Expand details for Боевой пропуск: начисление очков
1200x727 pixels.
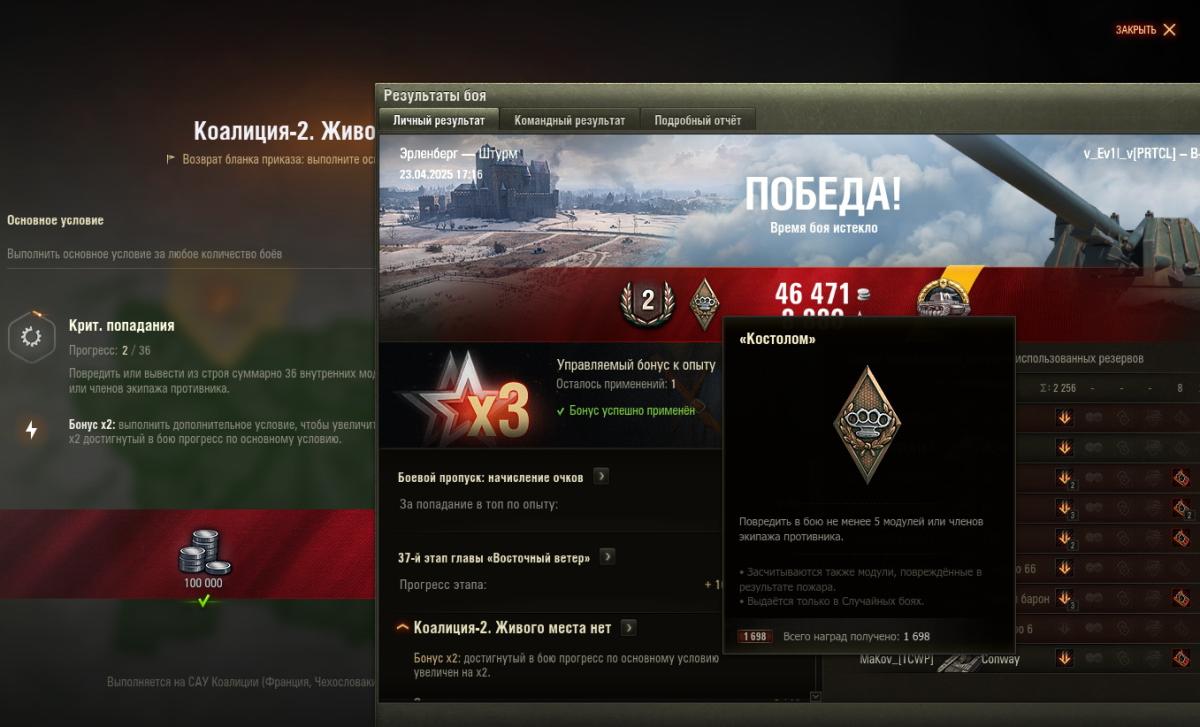(x=601, y=476)
